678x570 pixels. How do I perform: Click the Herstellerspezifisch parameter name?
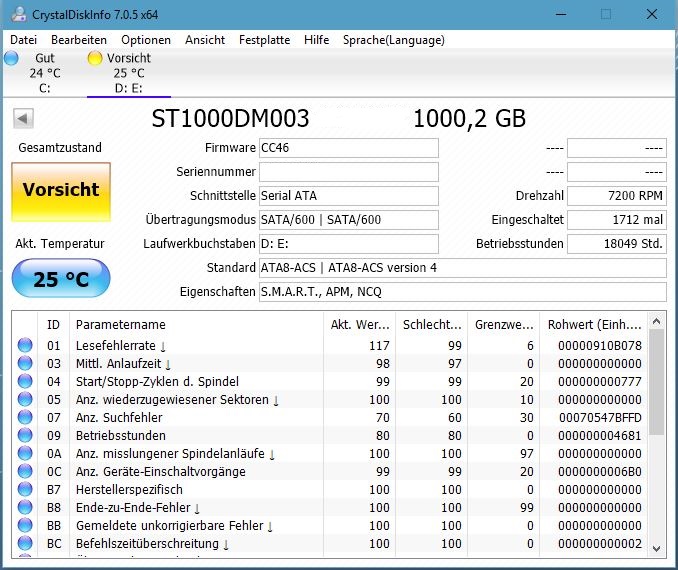[x=129, y=490]
